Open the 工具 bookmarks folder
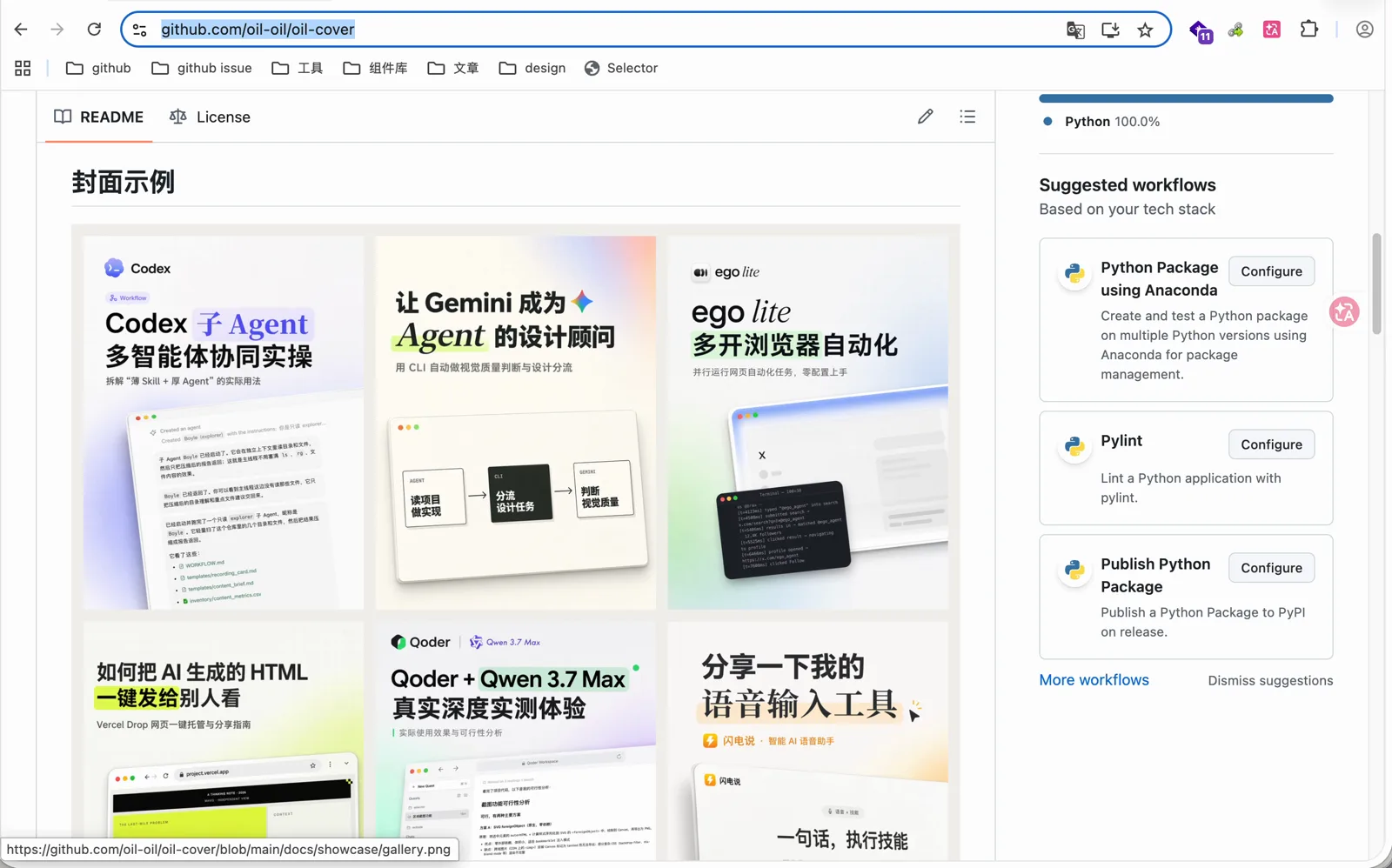This screenshot has width=1392, height=868. pos(298,68)
